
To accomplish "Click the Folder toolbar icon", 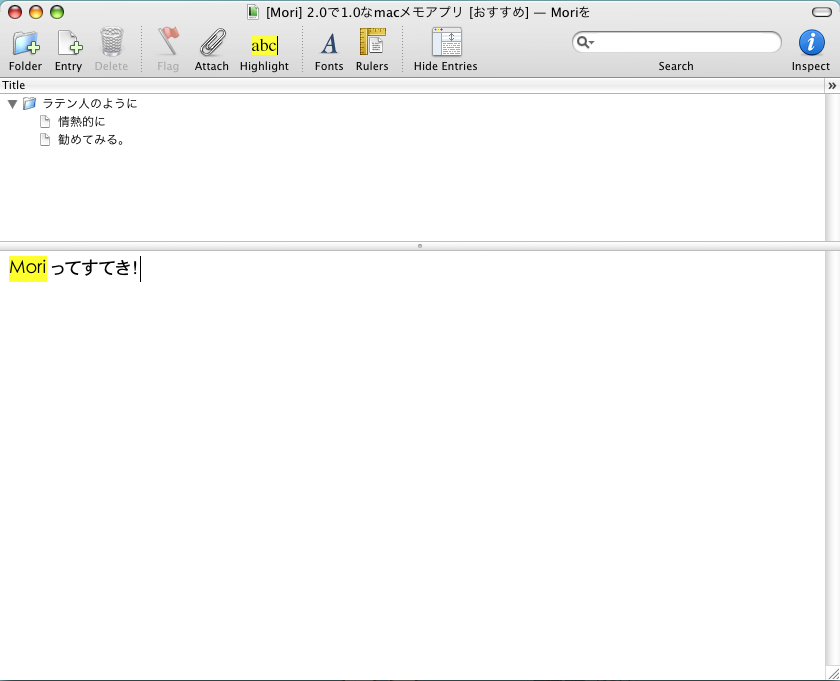I will pos(25,44).
